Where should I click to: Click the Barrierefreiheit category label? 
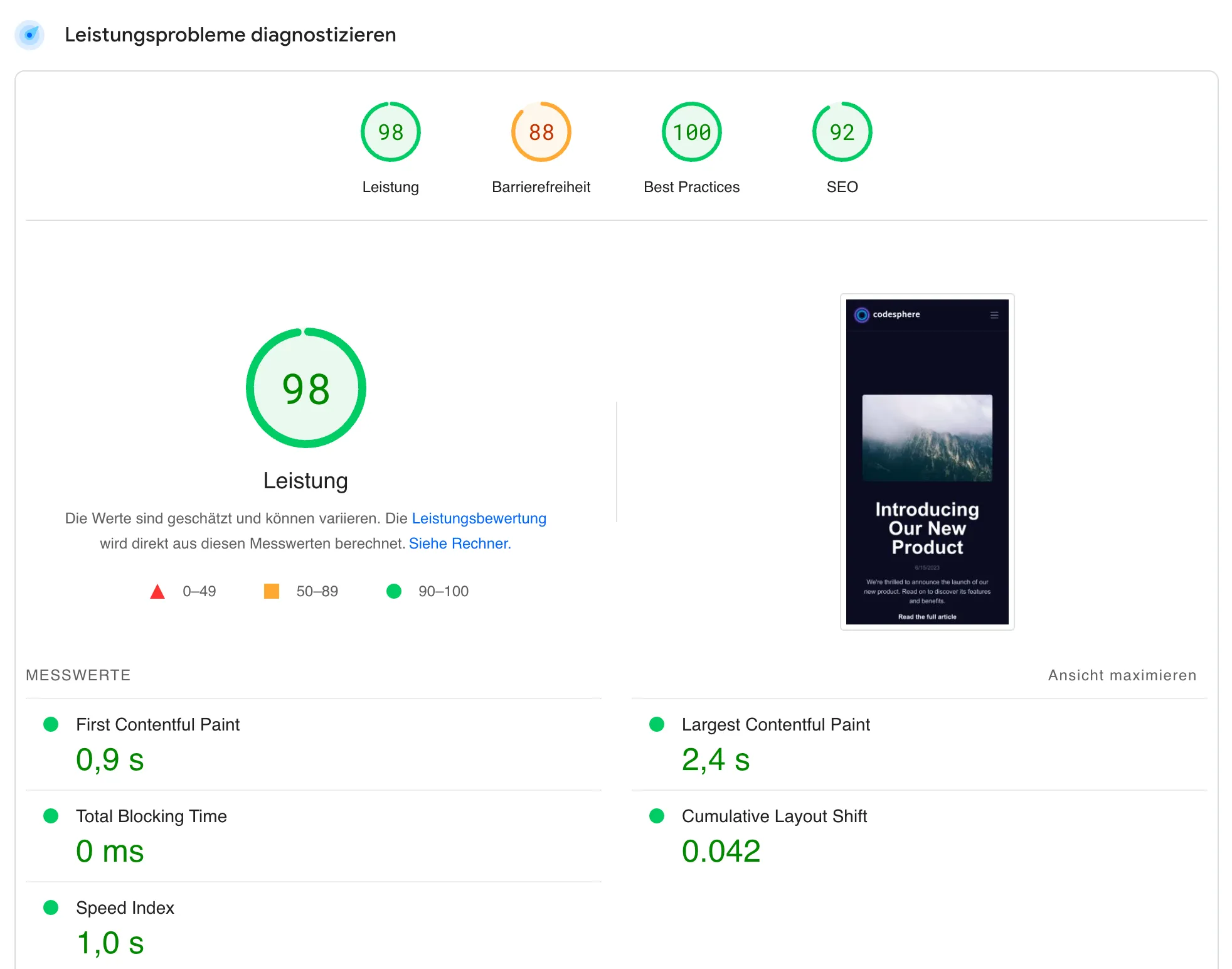click(541, 187)
